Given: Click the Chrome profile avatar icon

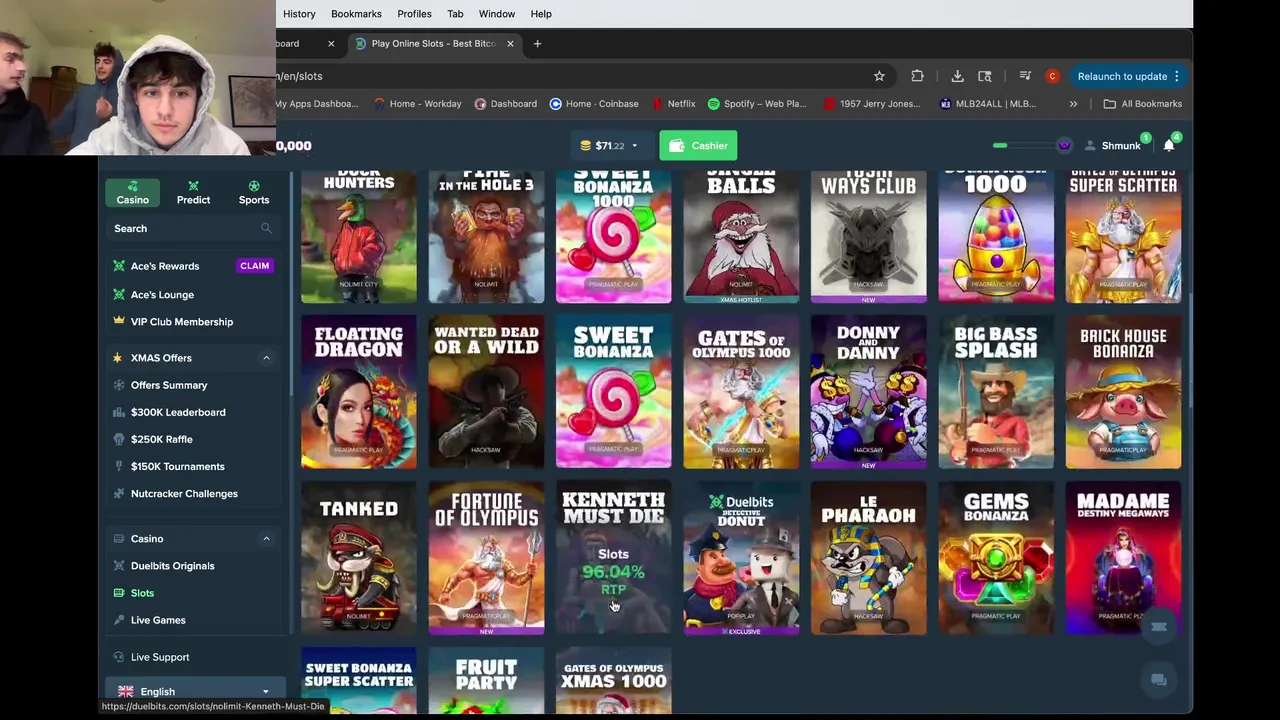Looking at the screenshot, I should [x=1052, y=76].
